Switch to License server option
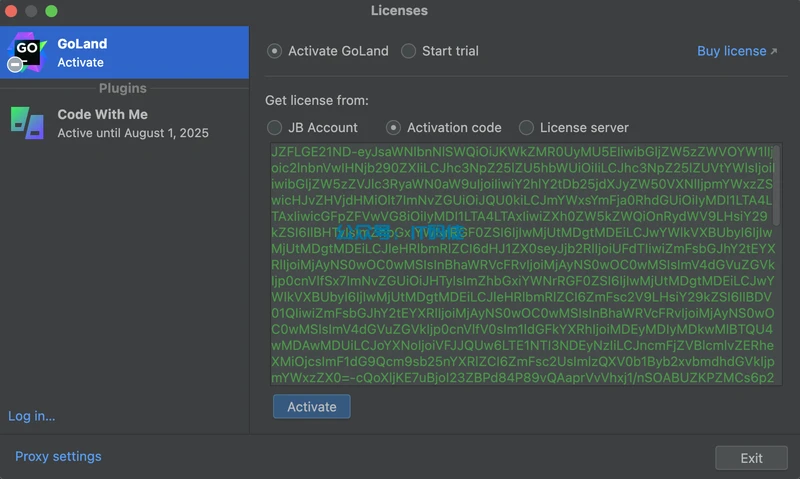This screenshot has width=800, height=479. pos(526,128)
